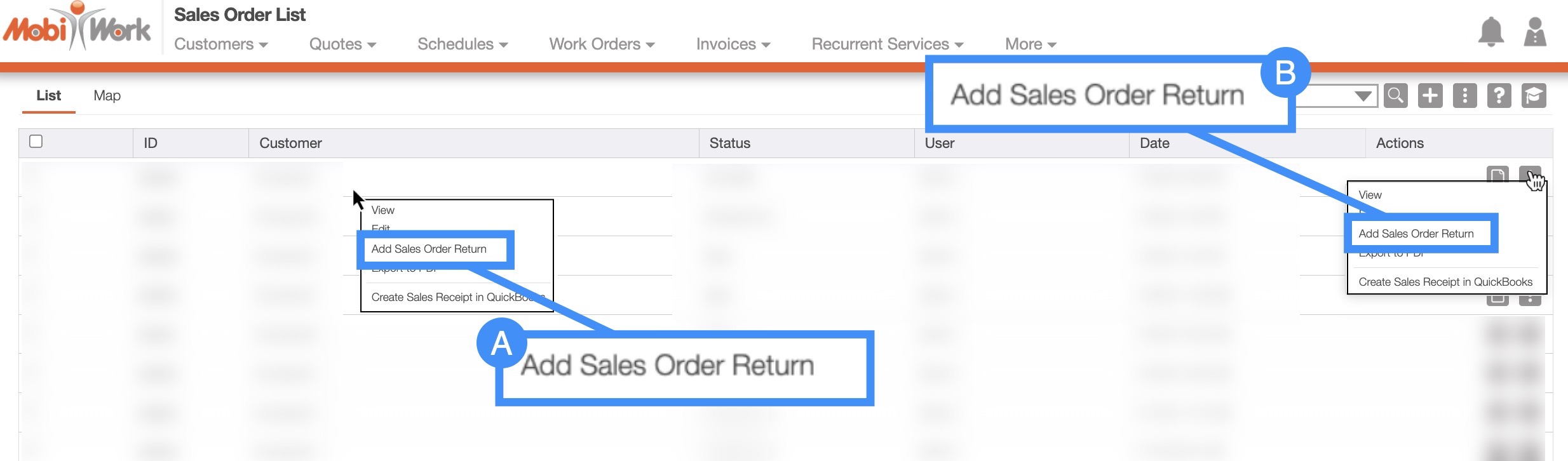Image resolution: width=1568 pixels, height=461 pixels.
Task: Click the question mark help icon
Action: tap(1499, 96)
